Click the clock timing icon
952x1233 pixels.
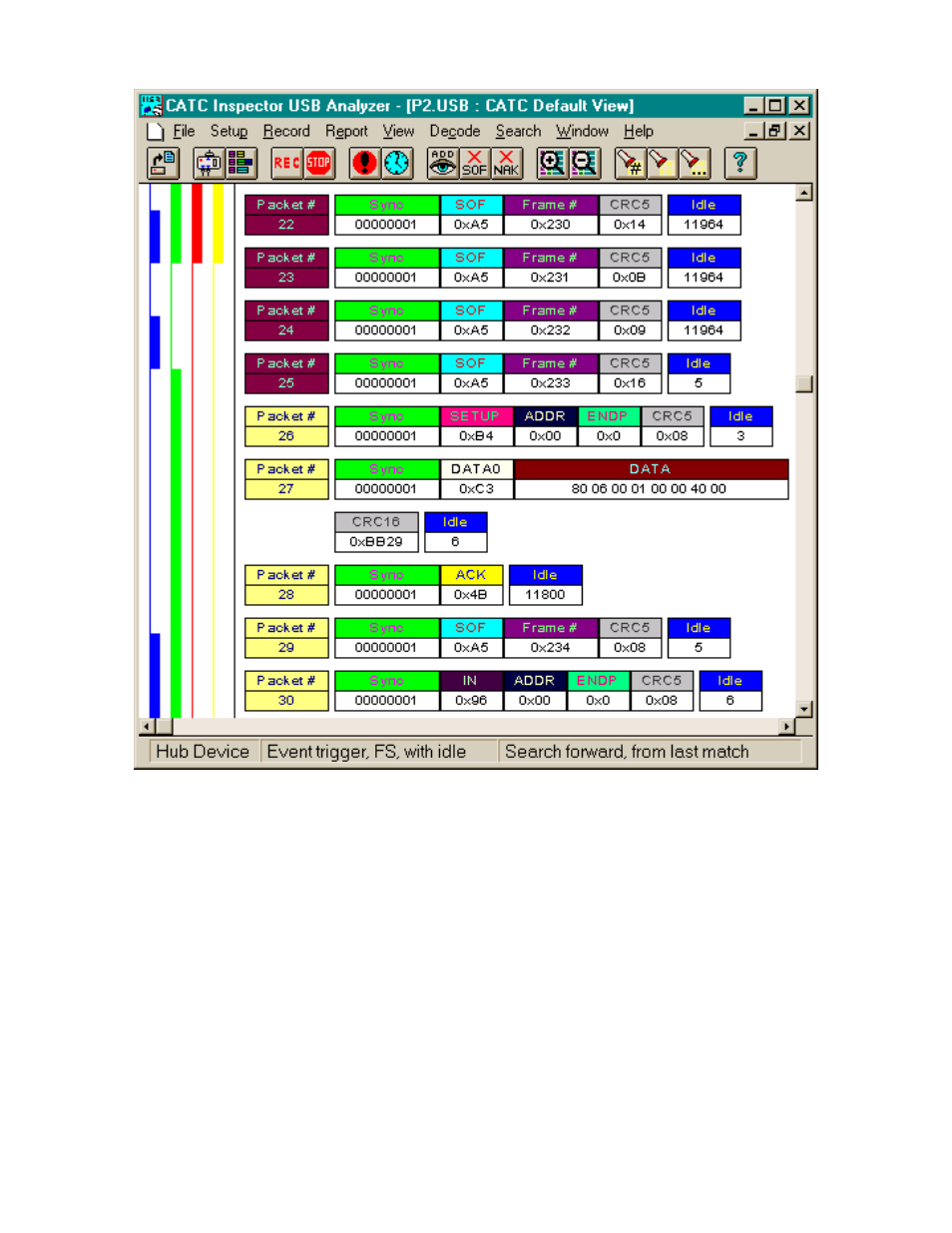click(x=397, y=163)
